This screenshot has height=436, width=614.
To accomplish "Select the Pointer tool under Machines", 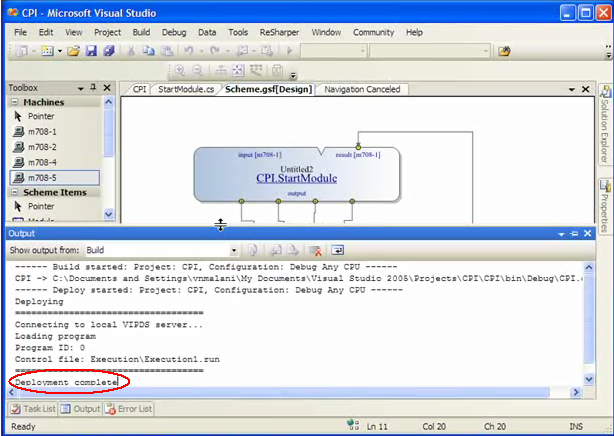I will pos(41,116).
